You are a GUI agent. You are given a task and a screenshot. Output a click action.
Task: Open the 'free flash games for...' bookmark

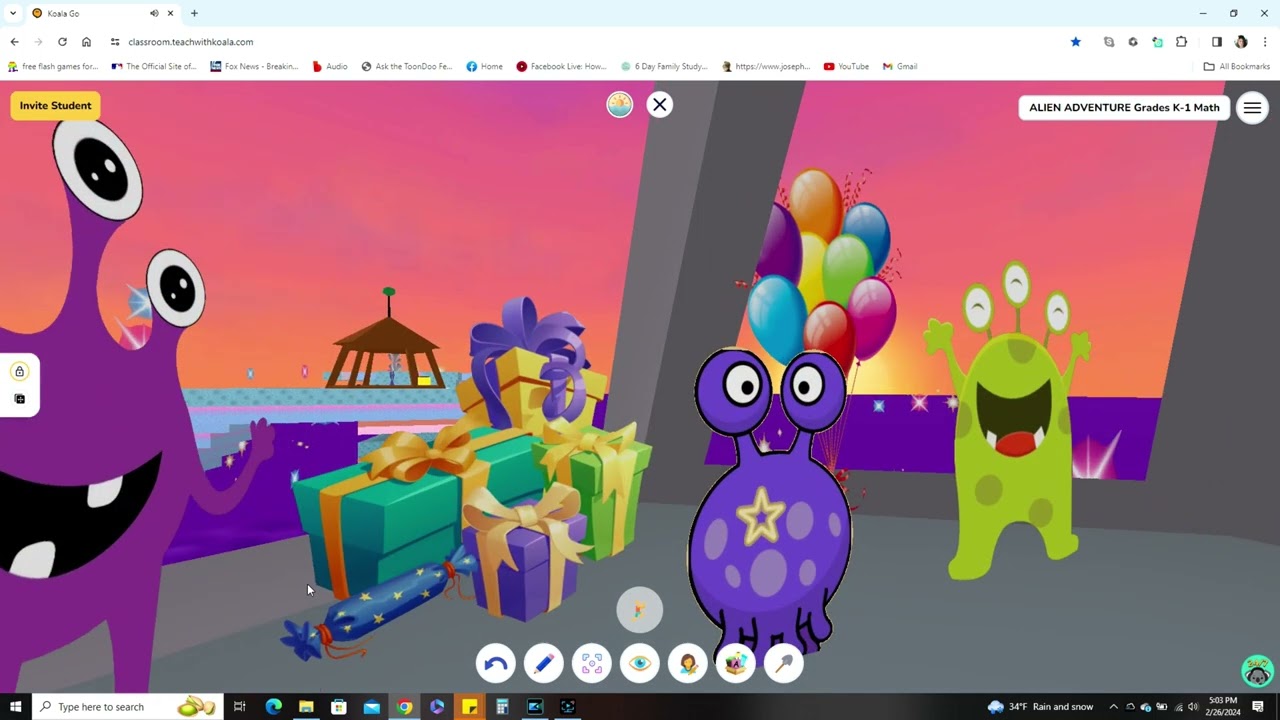[x=53, y=67]
